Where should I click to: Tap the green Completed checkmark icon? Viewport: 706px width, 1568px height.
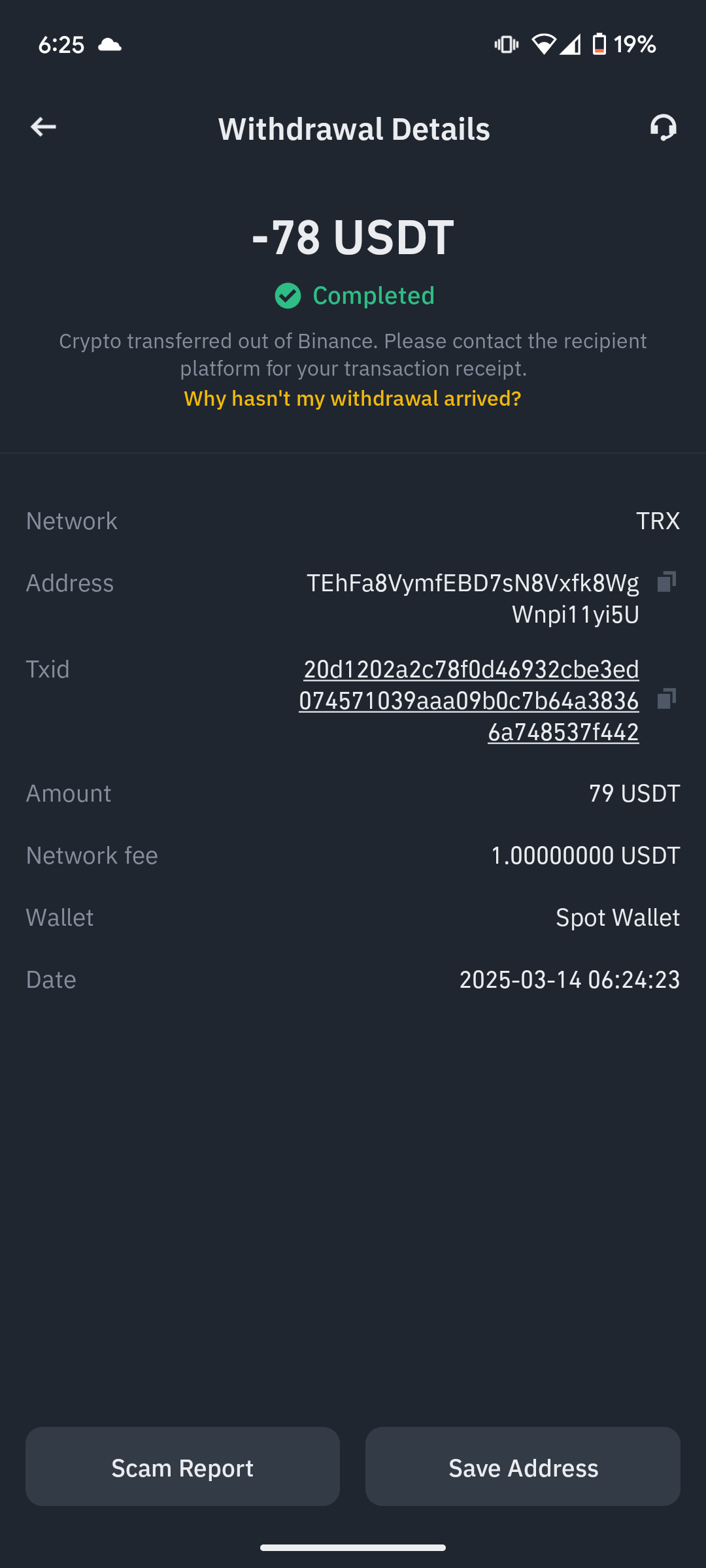(288, 296)
